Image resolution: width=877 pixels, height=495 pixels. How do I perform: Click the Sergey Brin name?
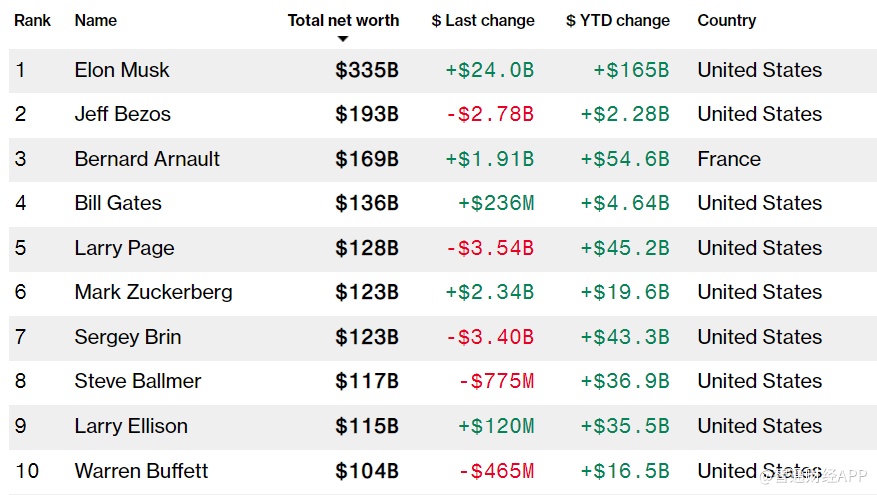[x=128, y=337]
